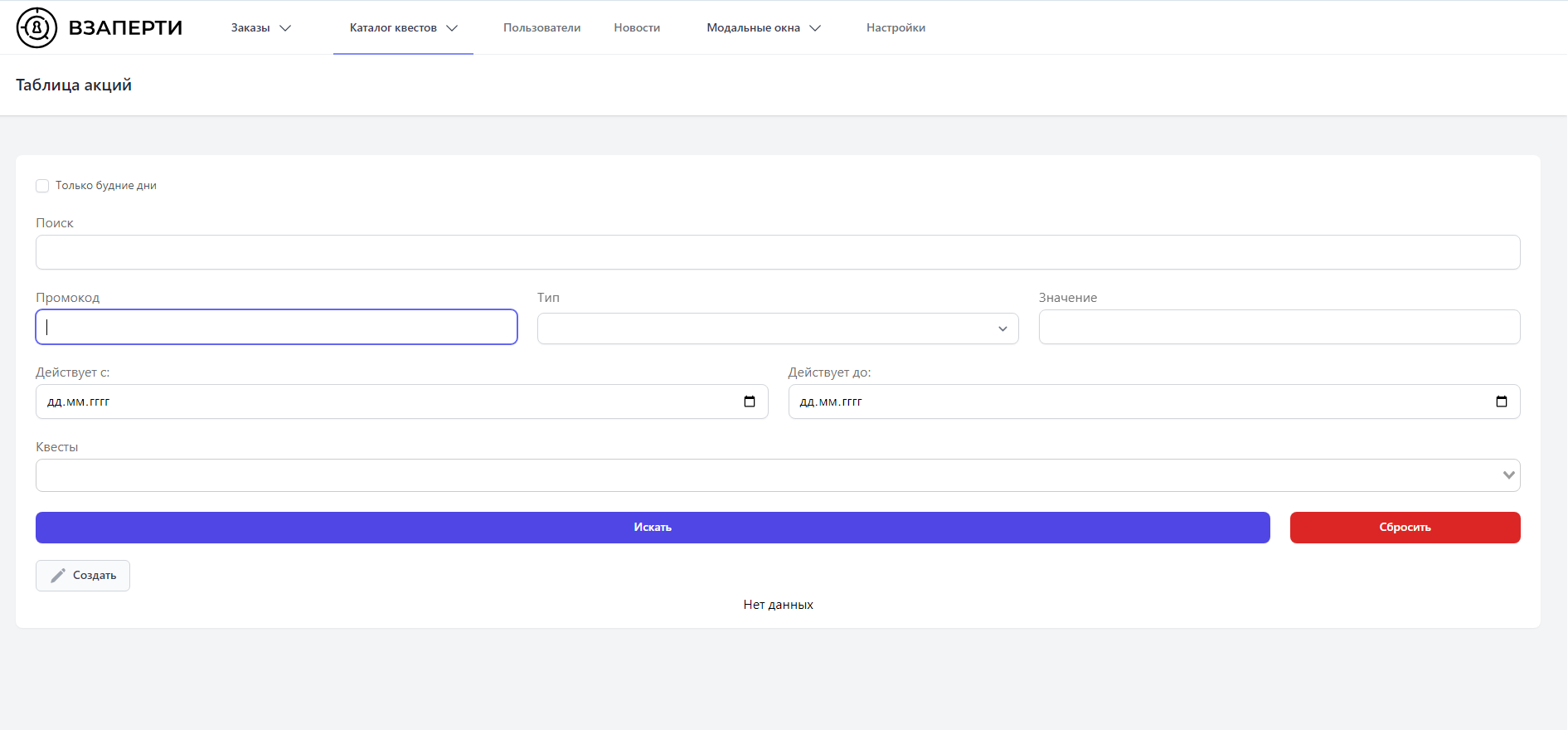The width and height of the screenshot is (1568, 730).
Task: Focus the Значение input field
Action: [1279, 327]
